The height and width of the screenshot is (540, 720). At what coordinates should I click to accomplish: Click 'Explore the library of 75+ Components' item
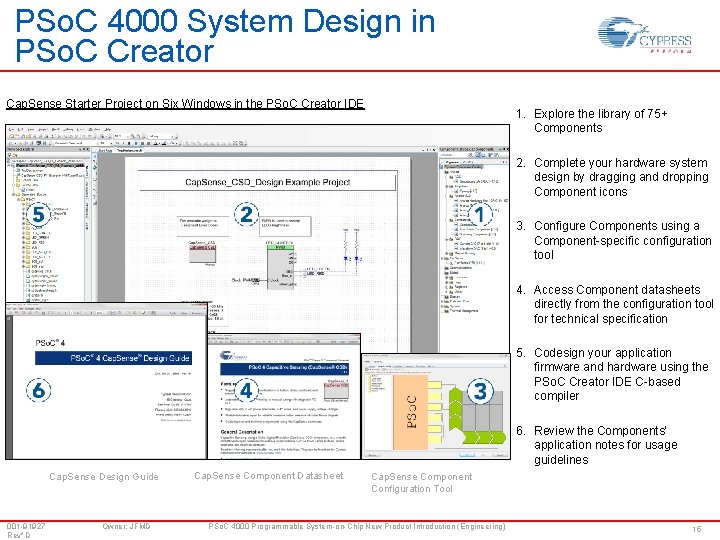(601, 121)
